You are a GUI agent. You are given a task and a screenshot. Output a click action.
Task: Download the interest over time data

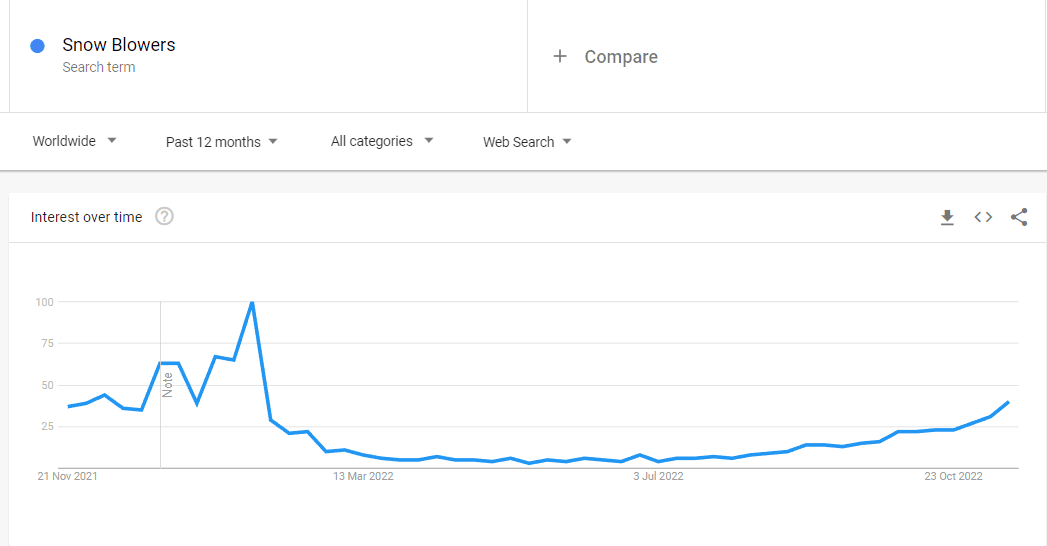pyautogui.click(x=947, y=217)
